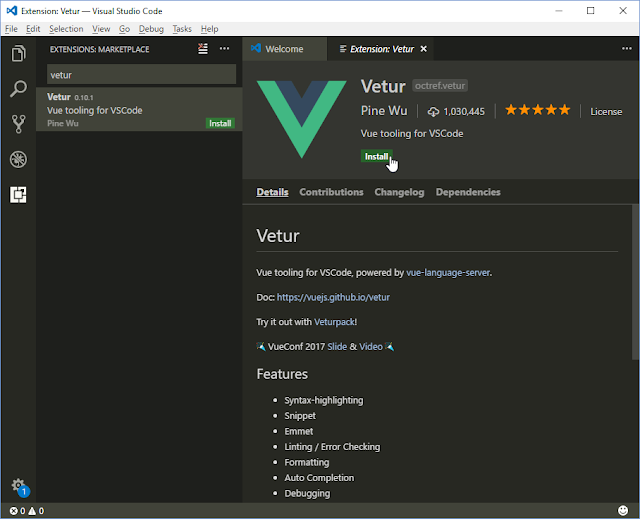Switch to the Dependencies tab
640x519 pixels.
click(468, 192)
